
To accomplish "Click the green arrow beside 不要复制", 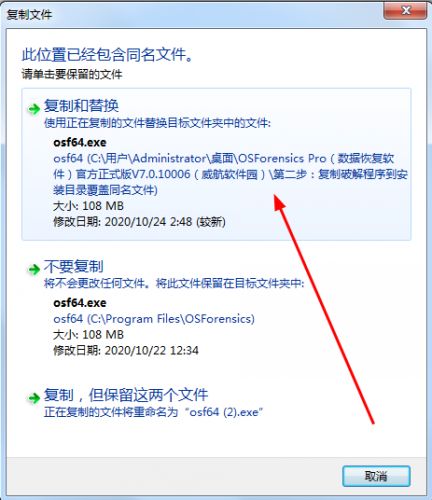I will coord(34,269).
